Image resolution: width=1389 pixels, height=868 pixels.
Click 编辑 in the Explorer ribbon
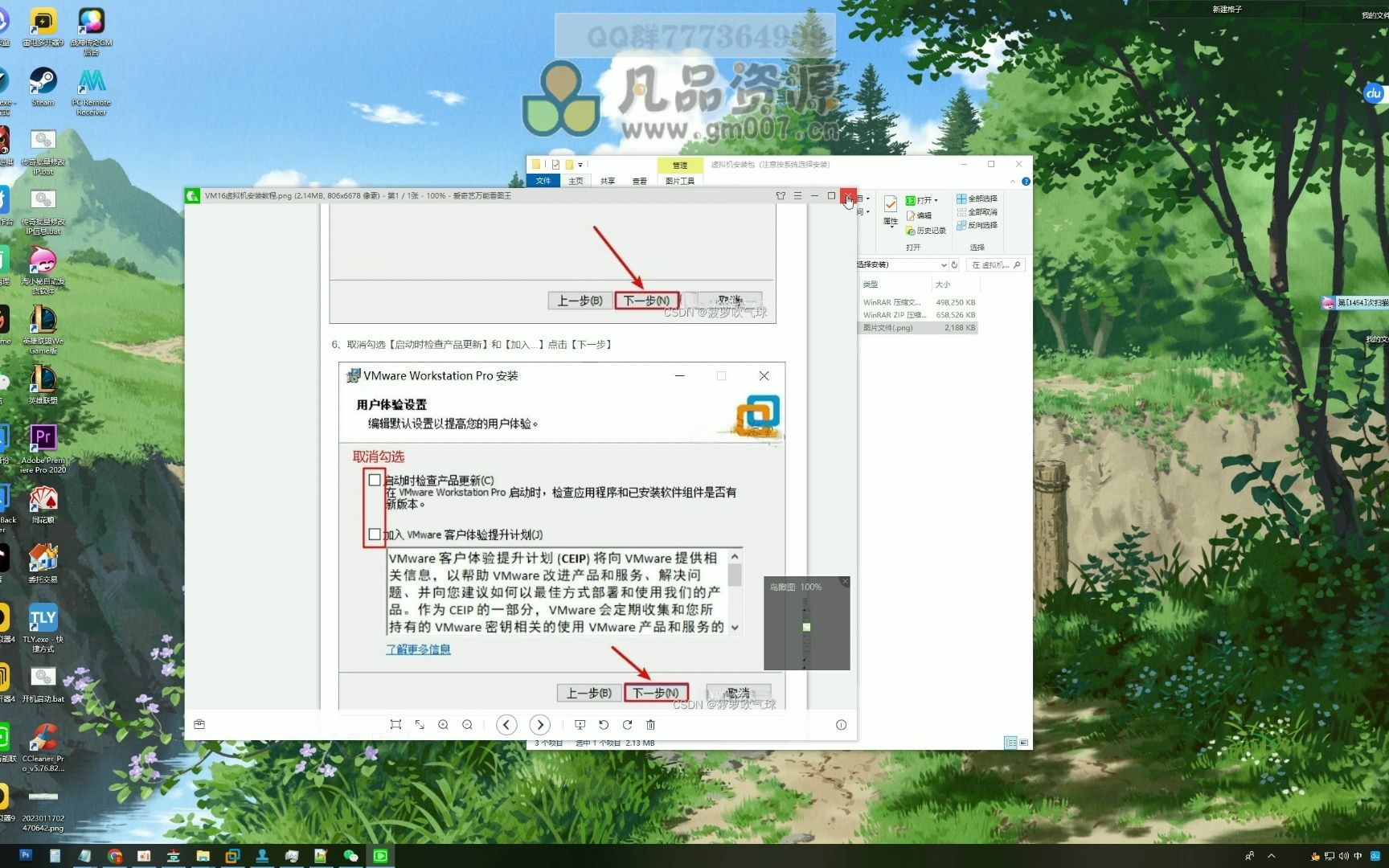[919, 215]
